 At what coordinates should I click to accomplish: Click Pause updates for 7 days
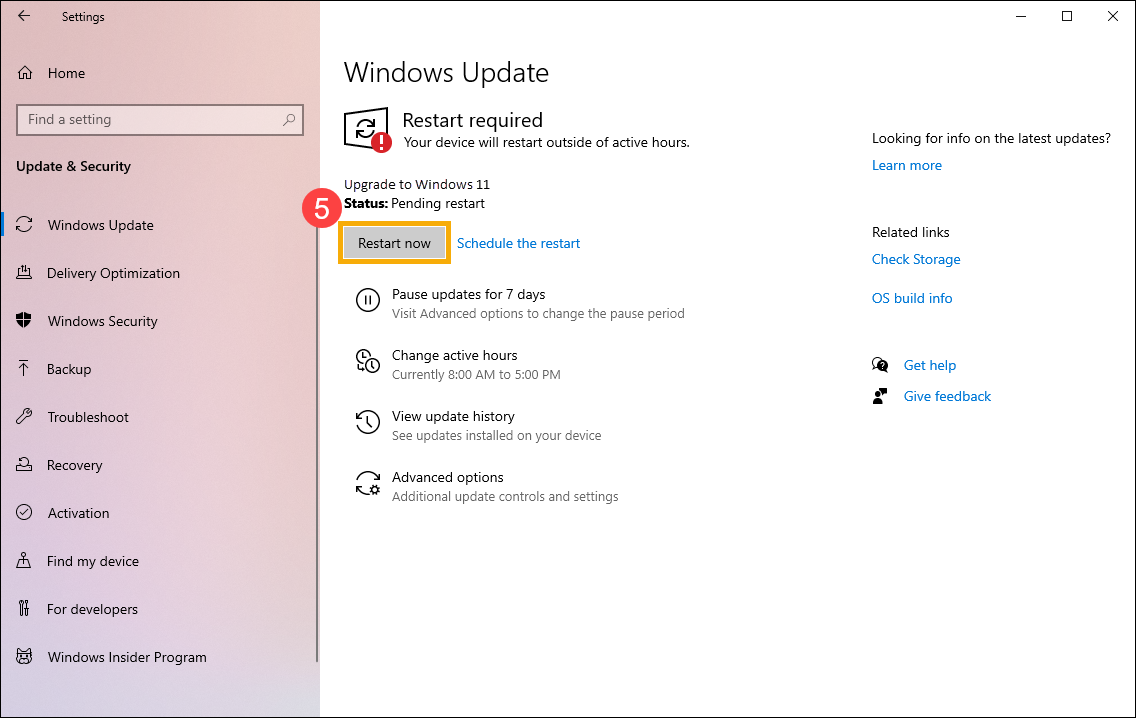point(468,294)
